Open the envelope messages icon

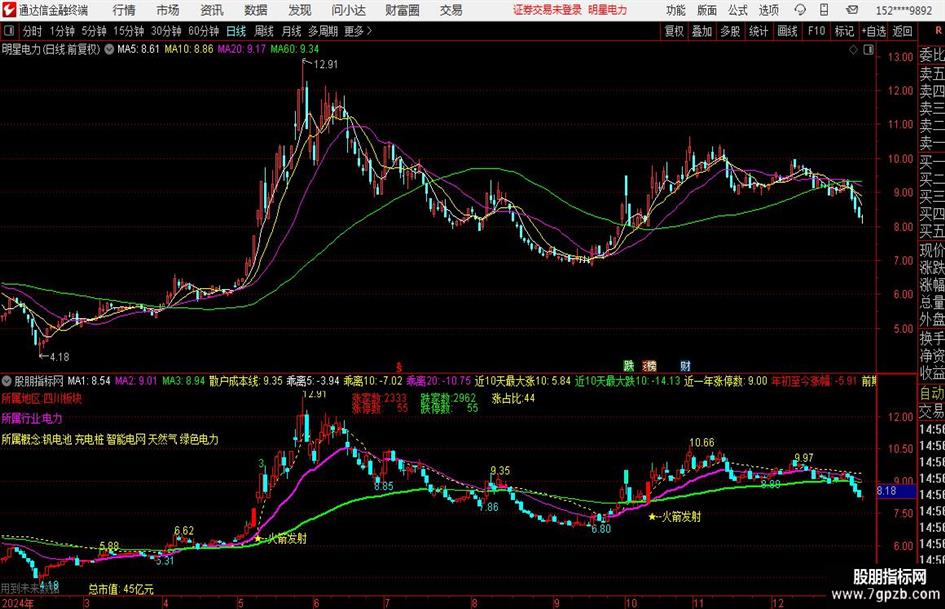click(x=852, y=10)
